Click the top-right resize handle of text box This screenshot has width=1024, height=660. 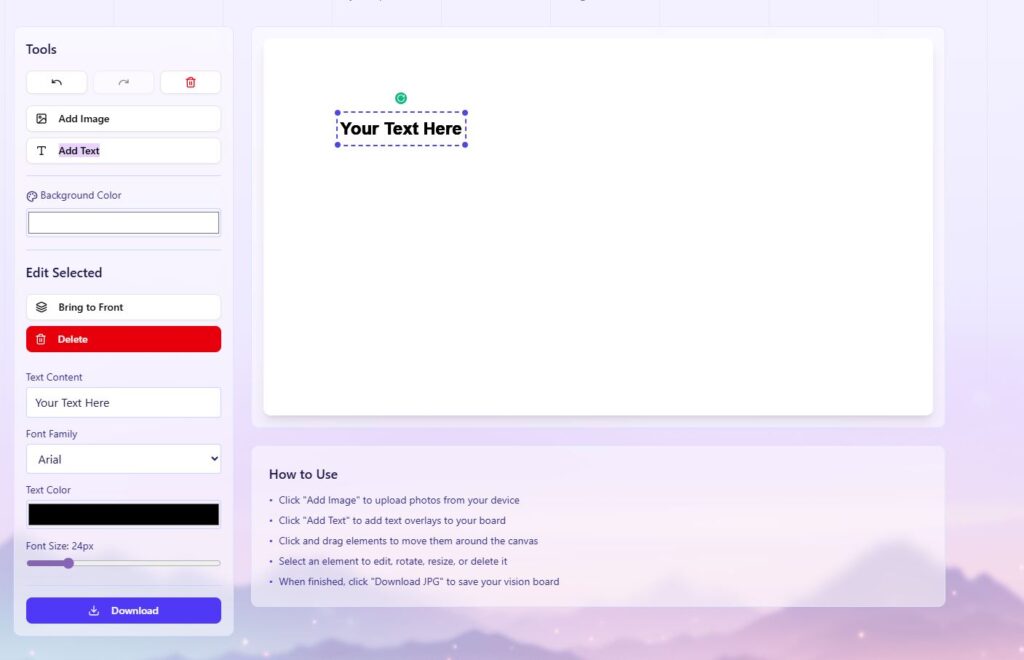click(466, 113)
